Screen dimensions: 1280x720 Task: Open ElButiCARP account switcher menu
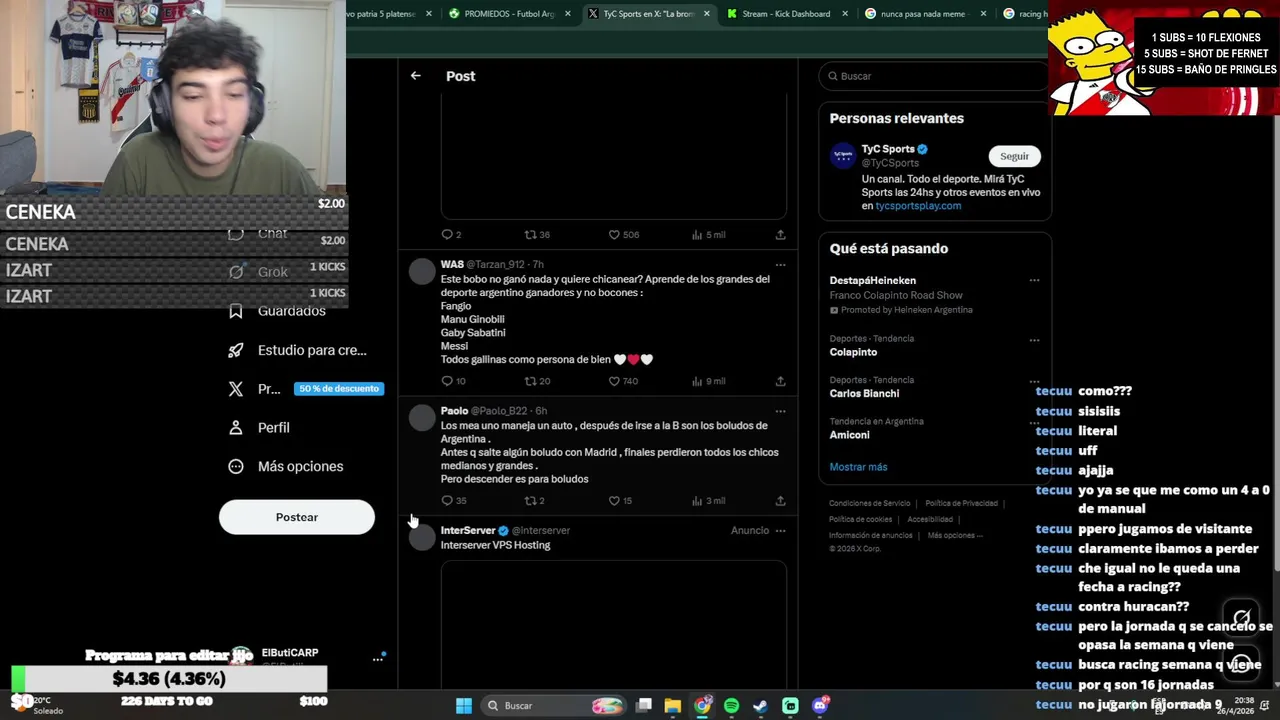coord(378,659)
